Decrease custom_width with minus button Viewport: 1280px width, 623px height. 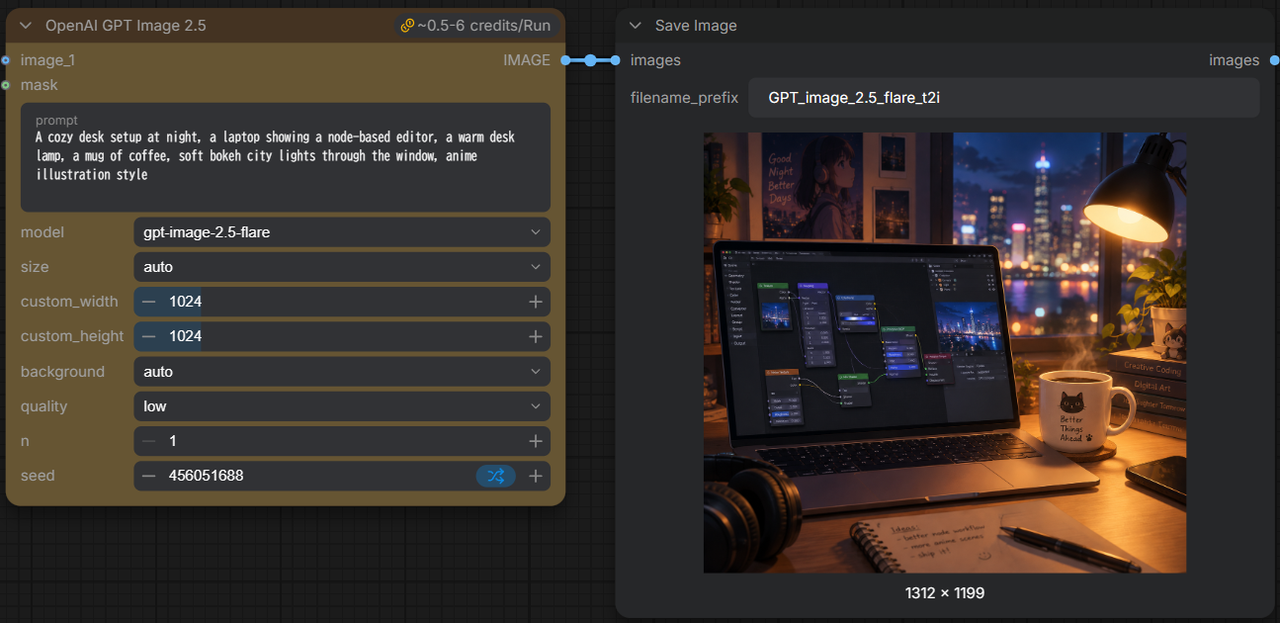(x=149, y=302)
